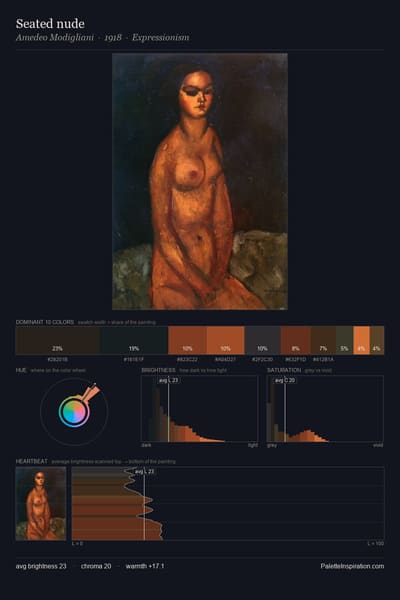Click the small heartbeat painting thumbnail
The height and width of the screenshot is (600, 400).
coord(41,503)
